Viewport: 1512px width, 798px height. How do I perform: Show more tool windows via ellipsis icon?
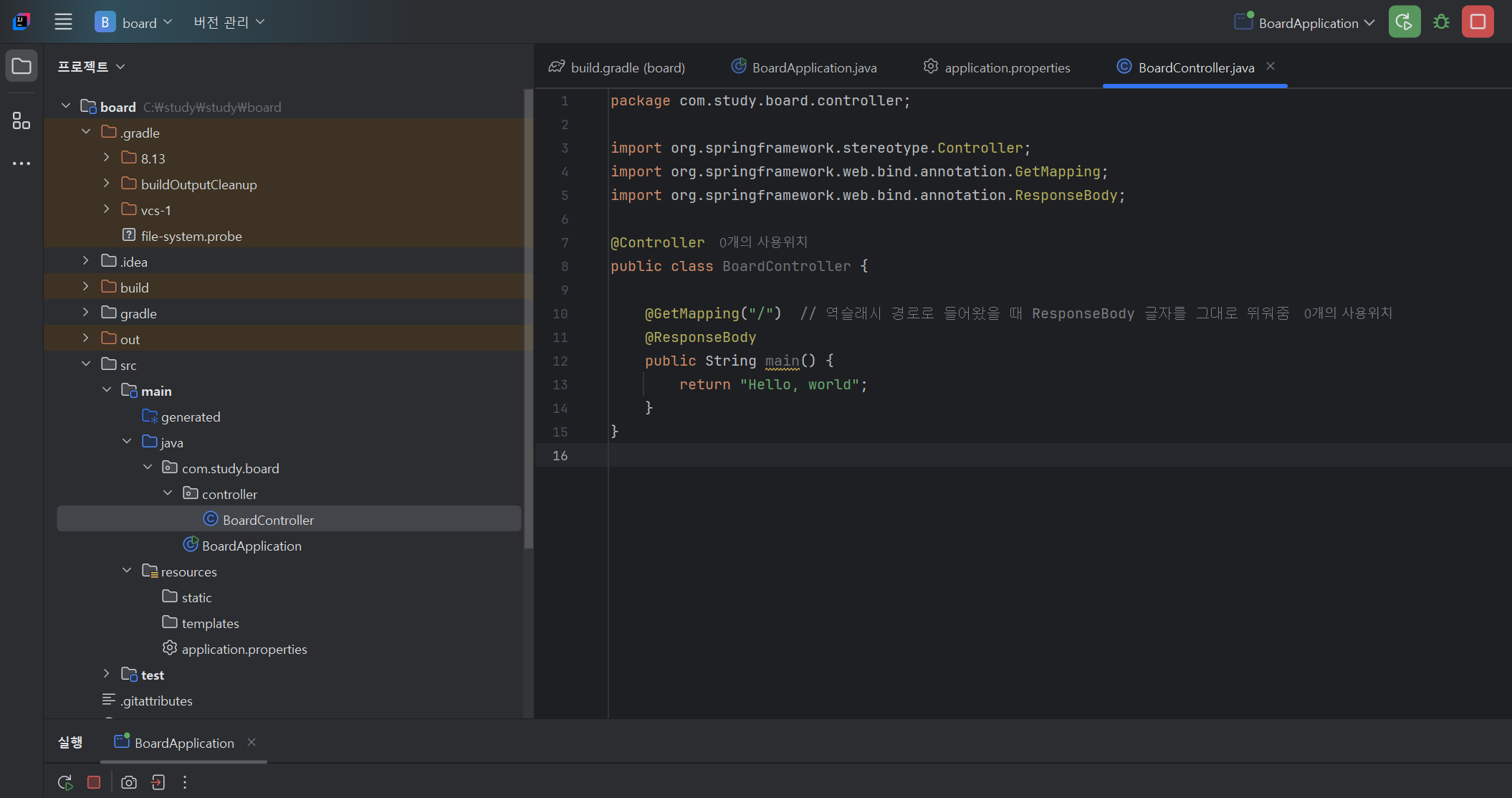click(21, 163)
